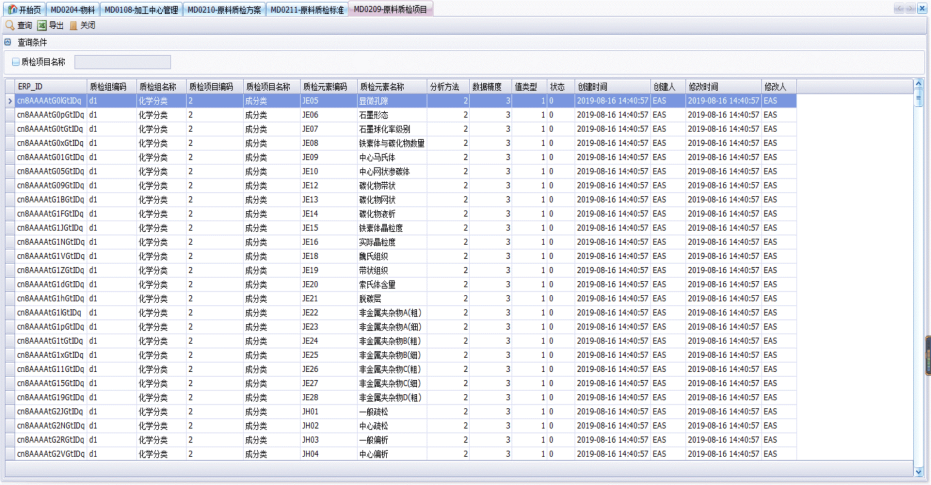This screenshot has height=485, width=931.
Task: Select cell JE26 element code
Action: [x=329, y=369]
